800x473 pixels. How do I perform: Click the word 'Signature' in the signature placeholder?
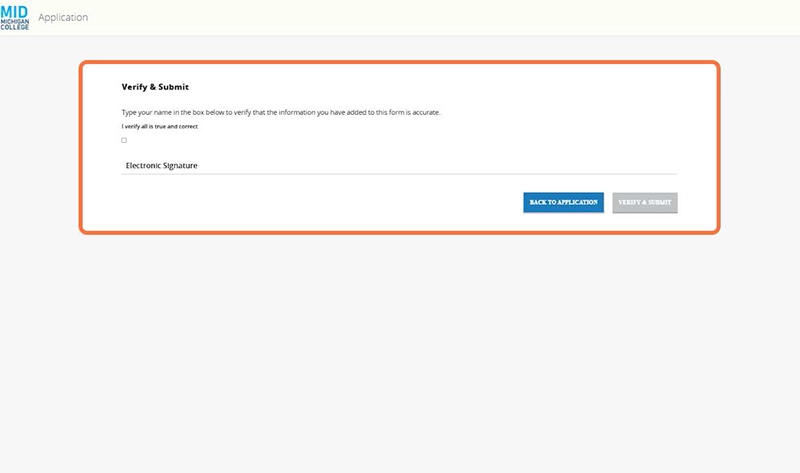click(x=180, y=165)
